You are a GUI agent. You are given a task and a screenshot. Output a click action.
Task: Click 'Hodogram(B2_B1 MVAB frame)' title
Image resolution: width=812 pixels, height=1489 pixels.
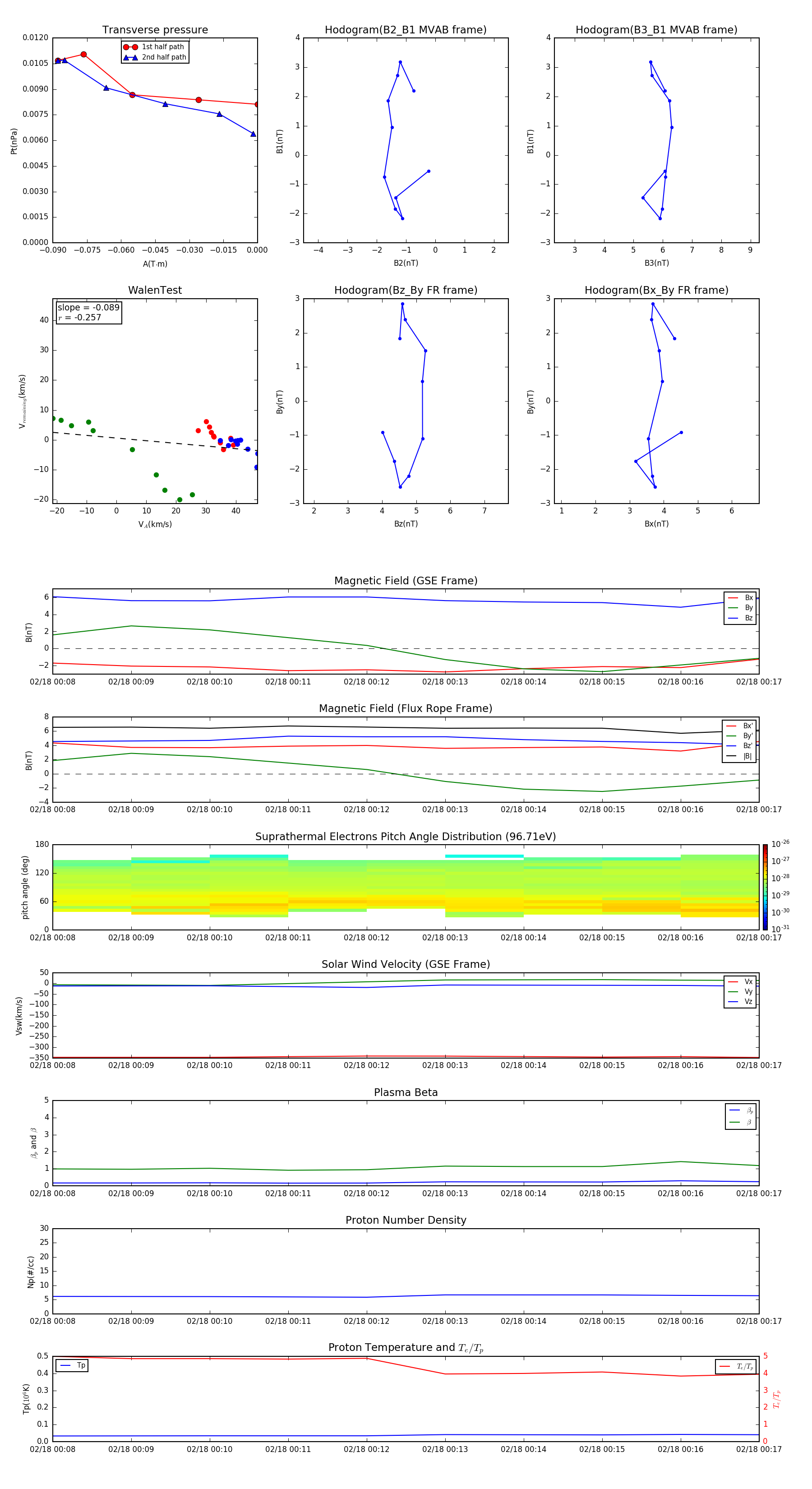click(x=406, y=30)
